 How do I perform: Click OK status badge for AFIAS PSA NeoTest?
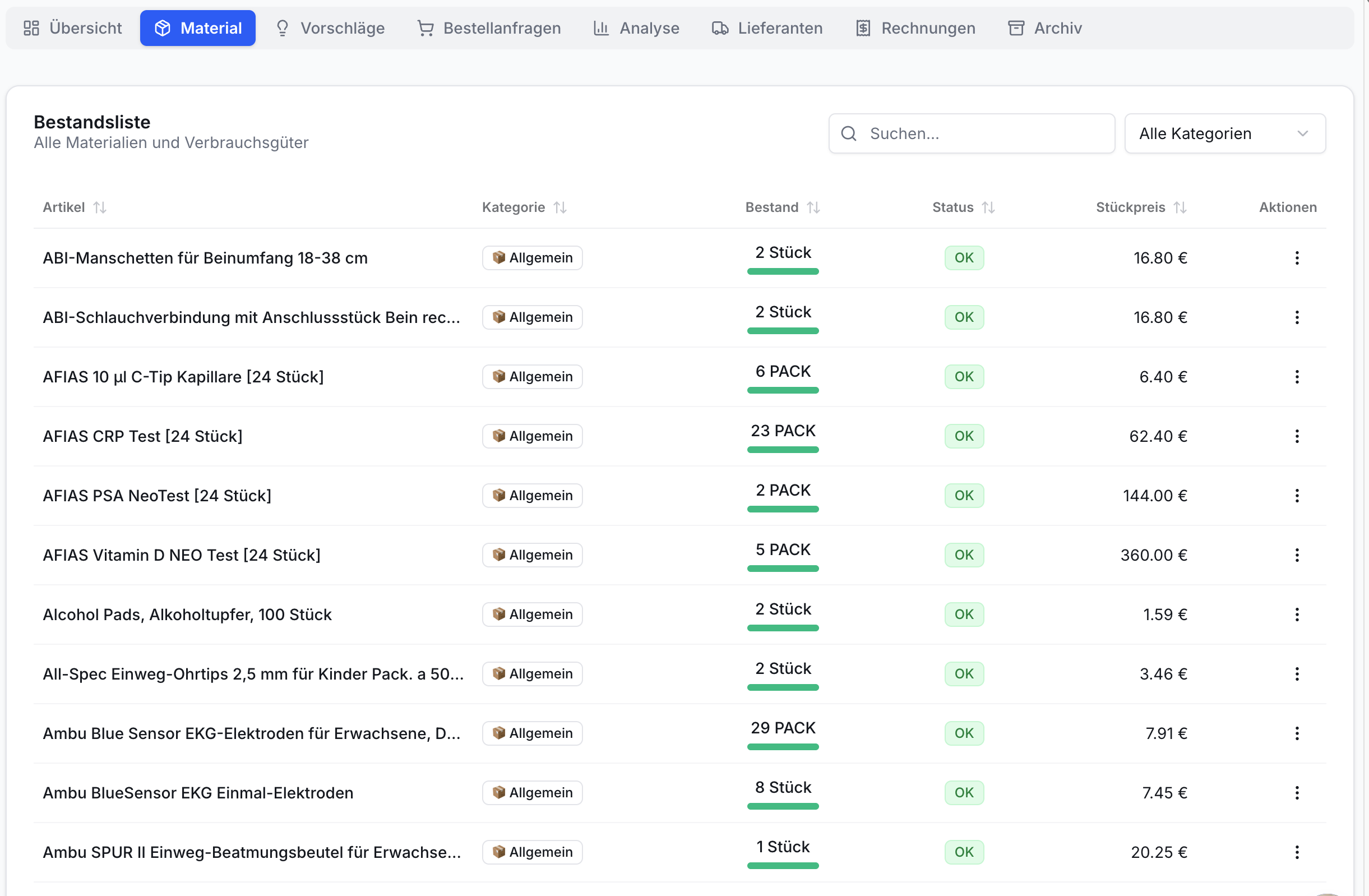click(964, 496)
